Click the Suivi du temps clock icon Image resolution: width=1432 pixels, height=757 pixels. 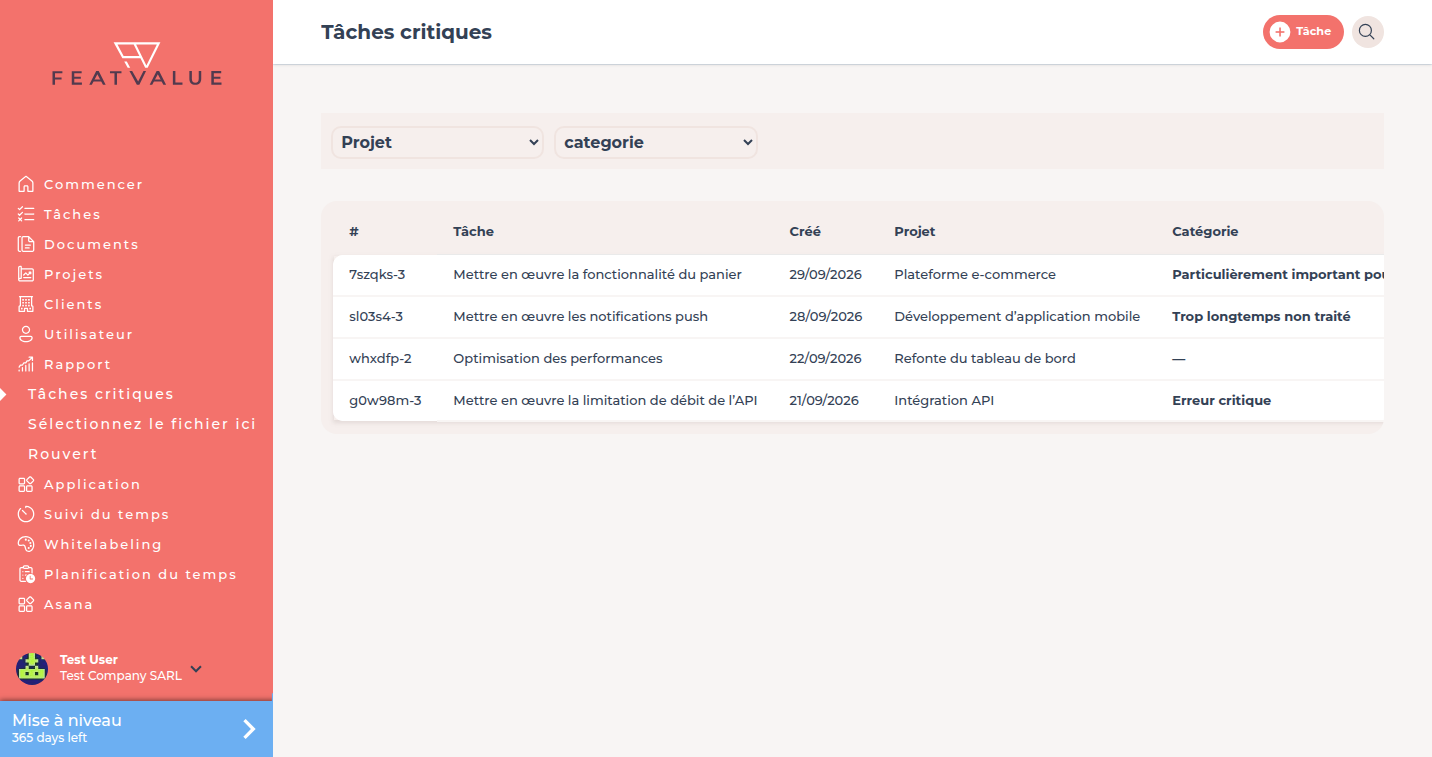pyautogui.click(x=26, y=514)
